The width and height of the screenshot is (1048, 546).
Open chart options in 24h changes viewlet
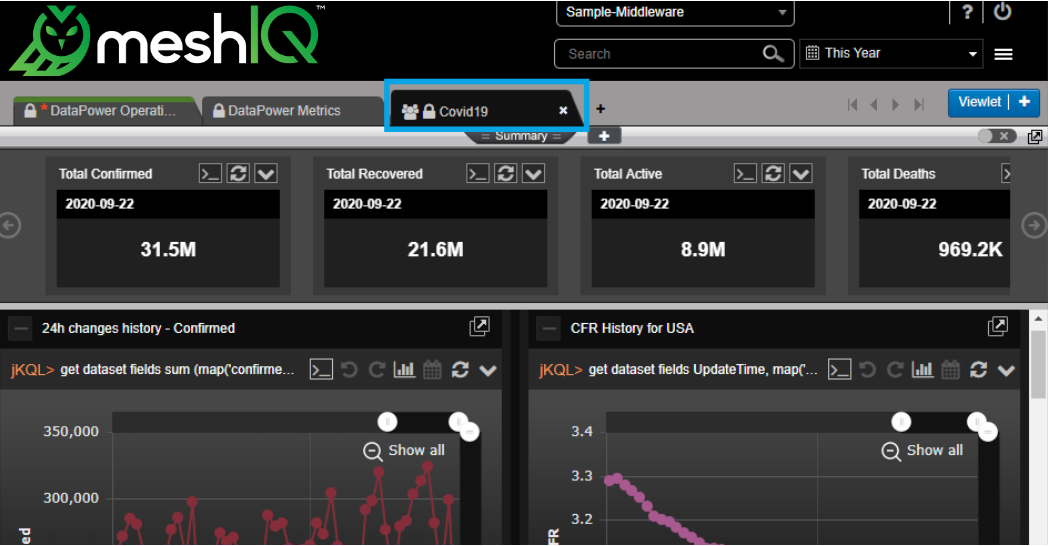(404, 370)
